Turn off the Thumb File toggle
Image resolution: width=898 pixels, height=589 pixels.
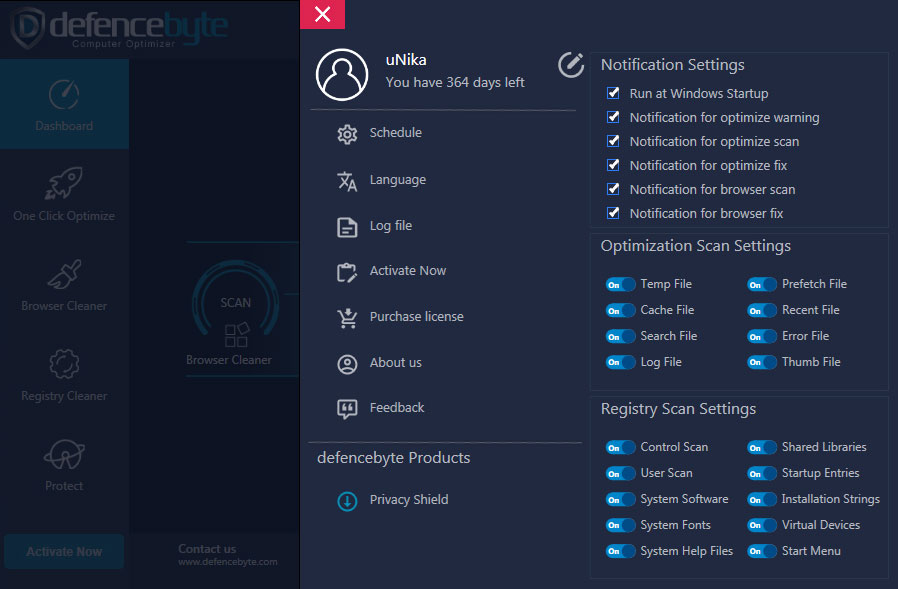pyautogui.click(x=762, y=362)
